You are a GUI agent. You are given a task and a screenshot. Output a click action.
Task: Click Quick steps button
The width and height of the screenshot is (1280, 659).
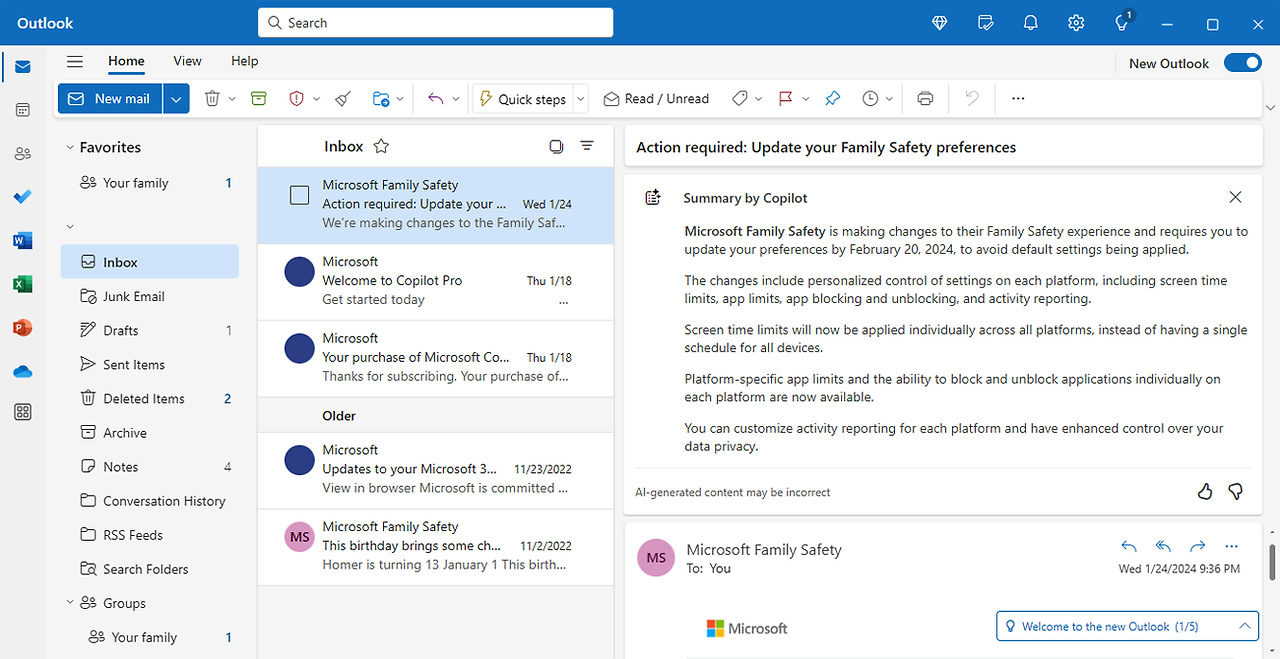(522, 98)
